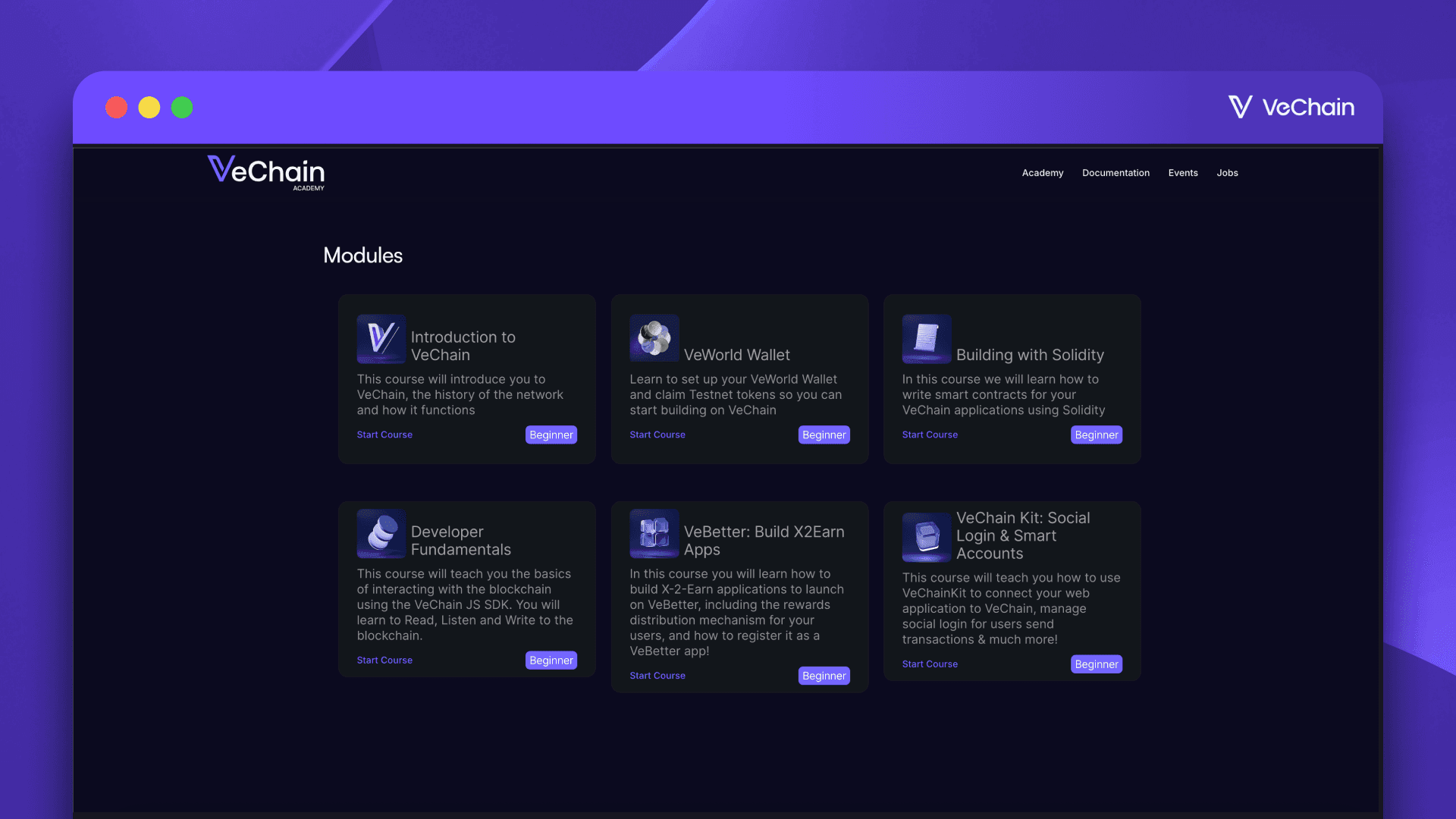Viewport: 1456px width, 819px height.
Task: Open the Academy menu item
Action: [1043, 173]
